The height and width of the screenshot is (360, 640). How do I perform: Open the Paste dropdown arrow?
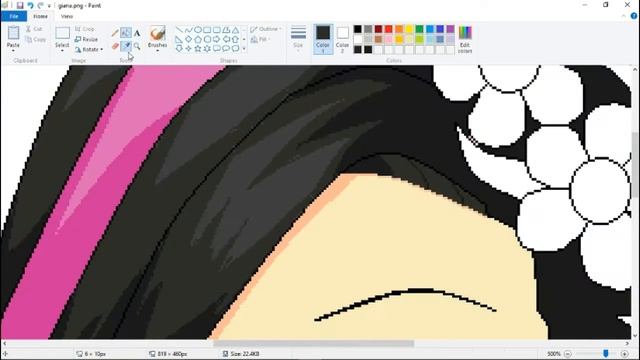tap(13, 51)
